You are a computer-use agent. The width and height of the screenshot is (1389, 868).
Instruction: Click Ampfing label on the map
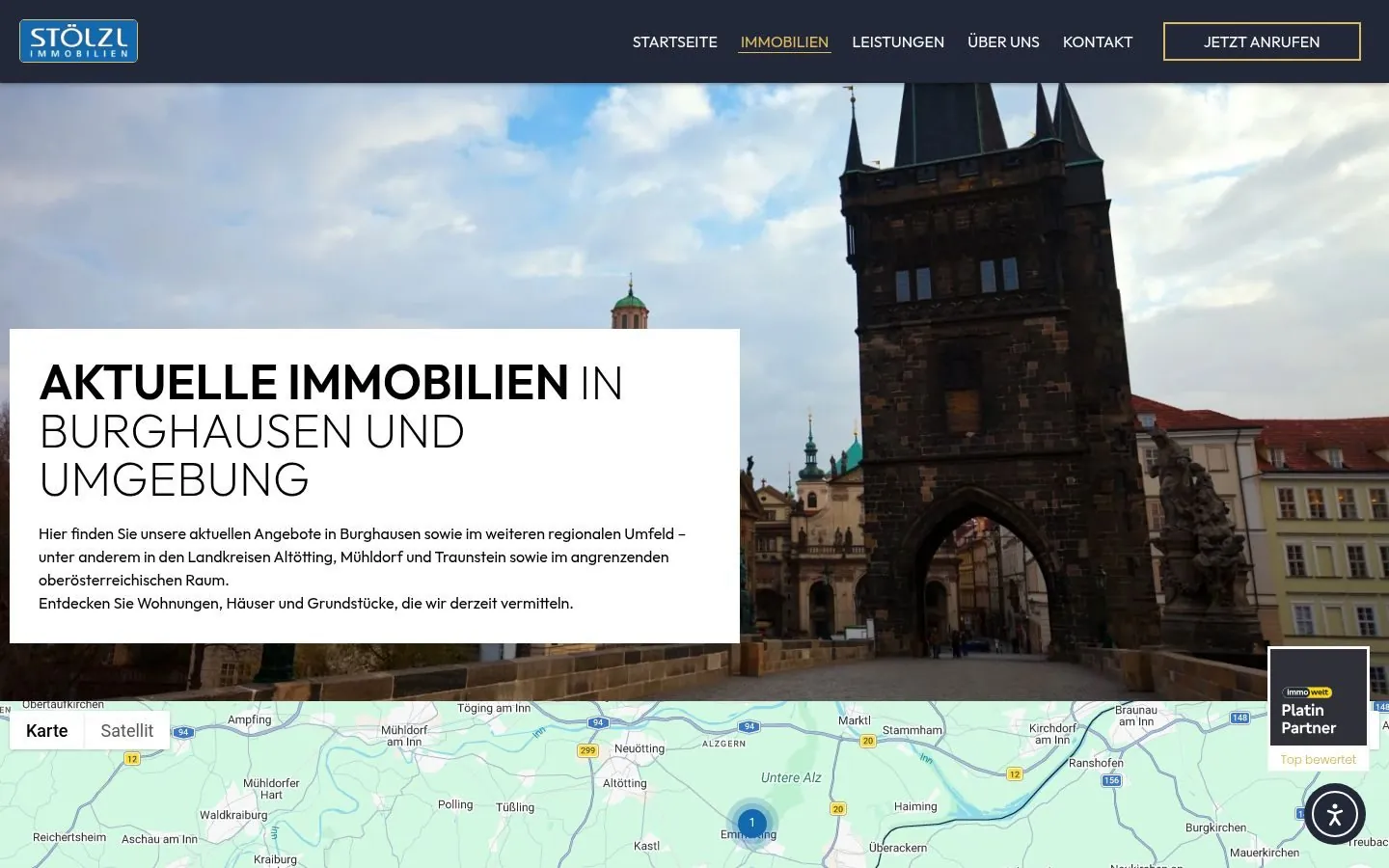[x=250, y=719]
